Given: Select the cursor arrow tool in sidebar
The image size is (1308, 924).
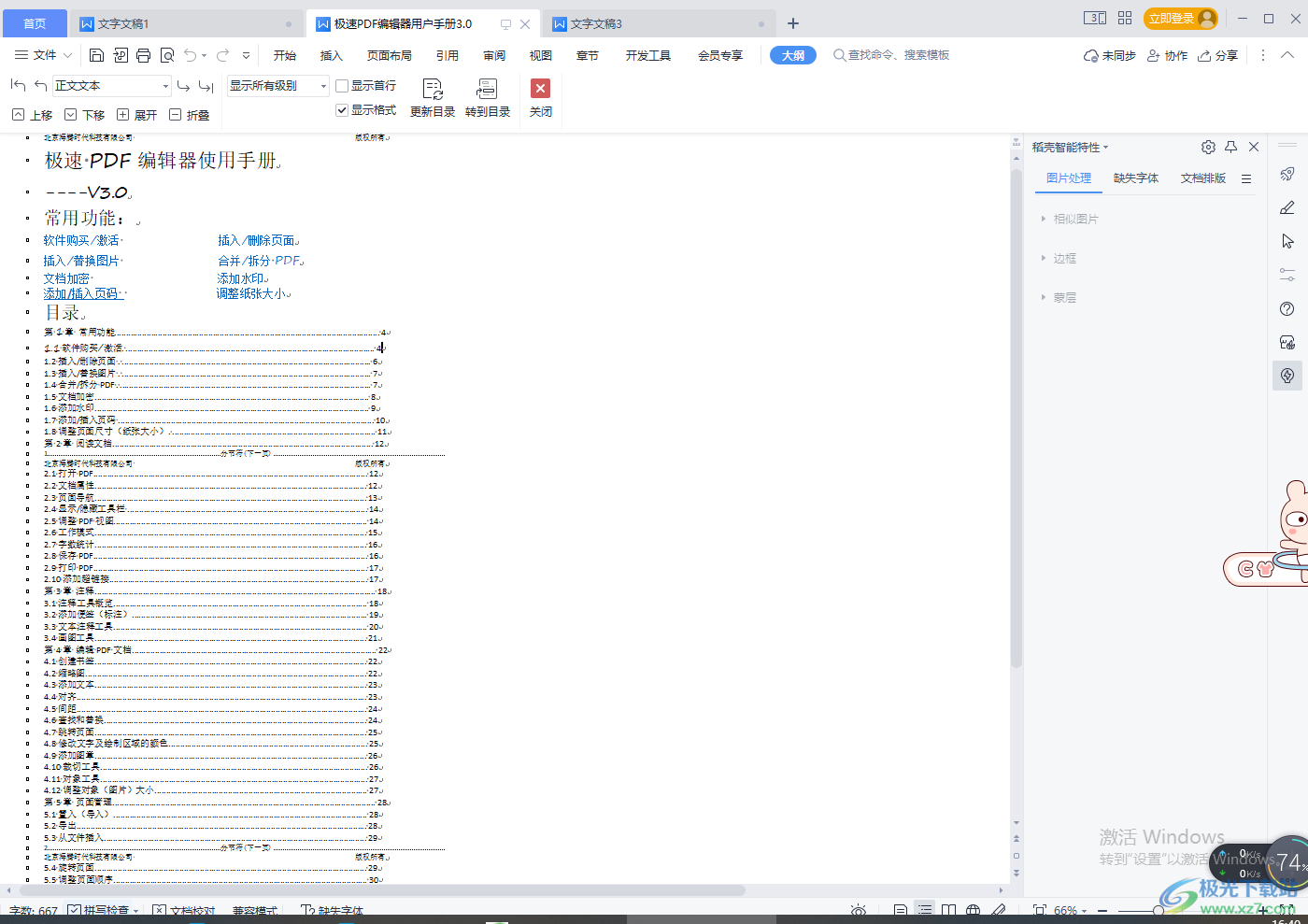Looking at the screenshot, I should tap(1287, 241).
